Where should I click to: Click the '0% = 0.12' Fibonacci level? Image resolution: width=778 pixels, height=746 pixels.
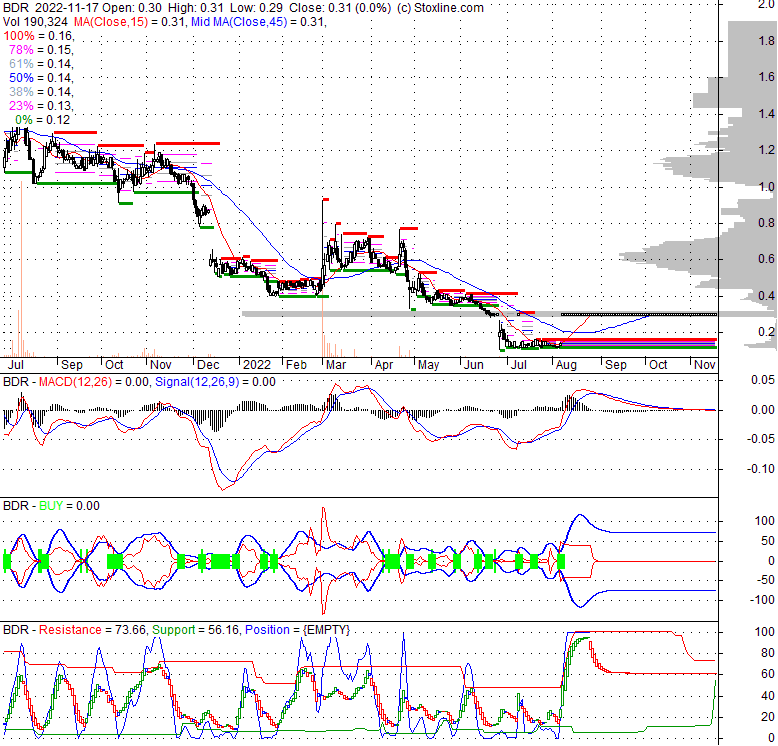click(43, 120)
